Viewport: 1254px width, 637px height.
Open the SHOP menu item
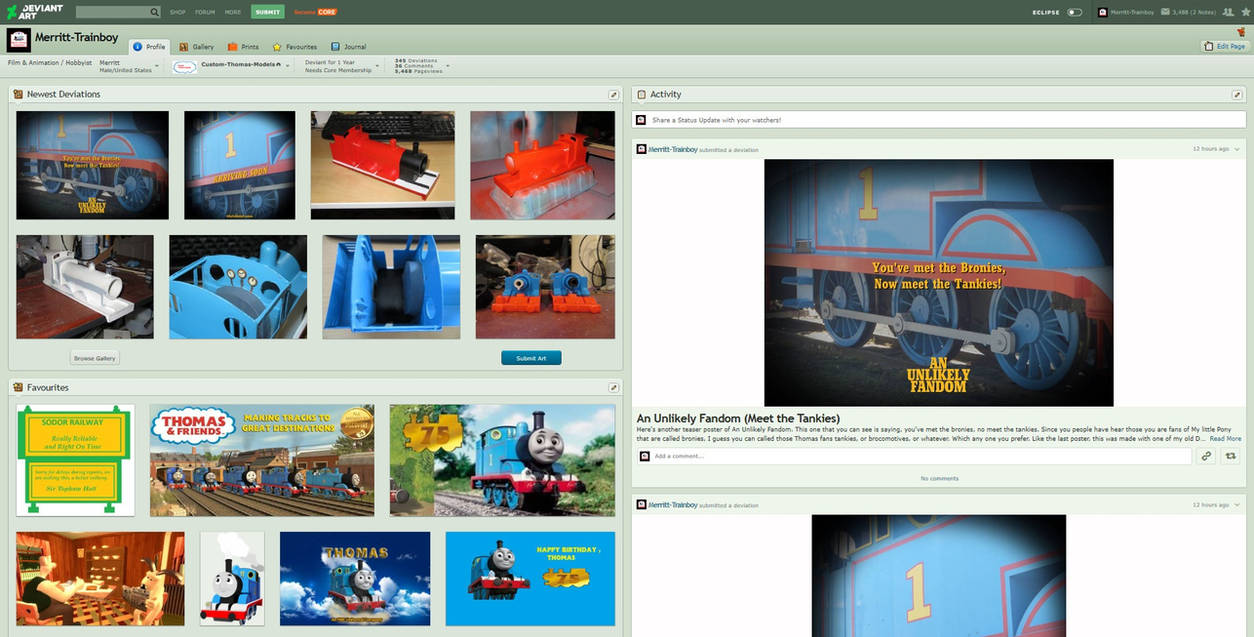coord(177,12)
